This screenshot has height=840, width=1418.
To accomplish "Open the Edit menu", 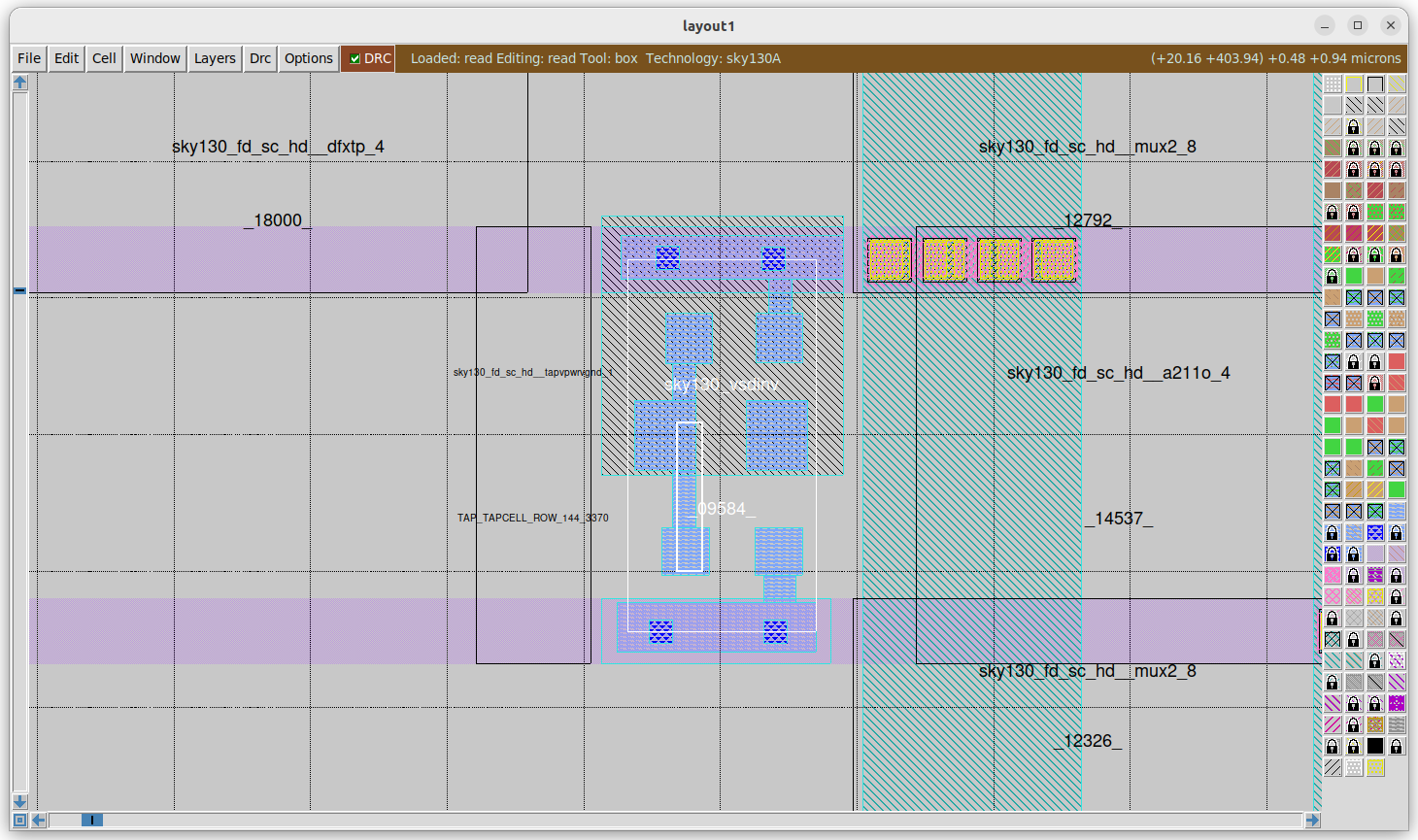I will (x=66, y=58).
